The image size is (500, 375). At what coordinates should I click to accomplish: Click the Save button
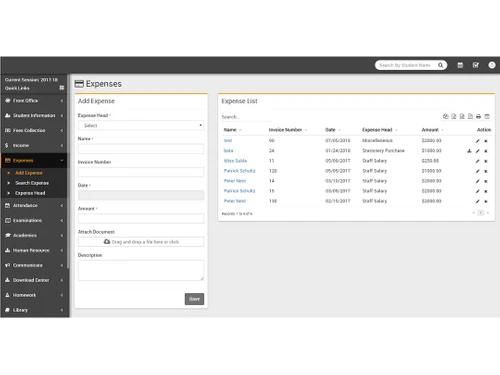[x=194, y=299]
